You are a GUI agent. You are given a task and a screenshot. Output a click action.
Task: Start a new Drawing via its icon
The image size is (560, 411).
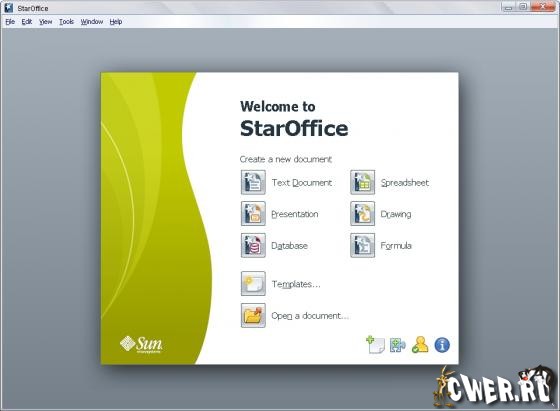(362, 214)
